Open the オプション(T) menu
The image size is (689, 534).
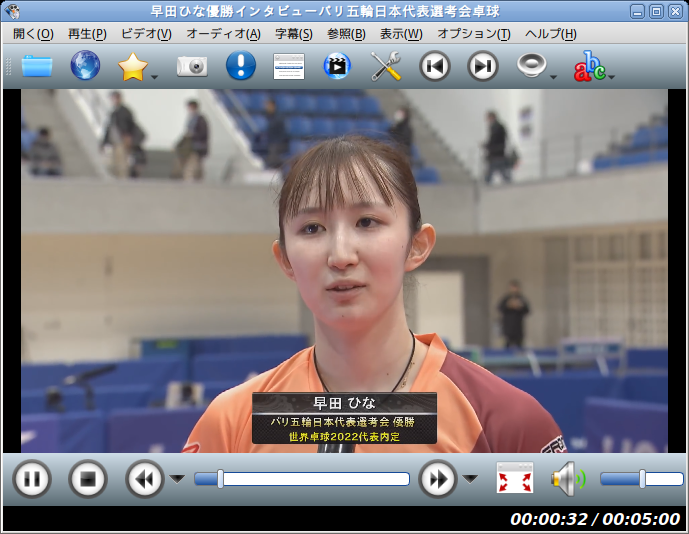coord(474,34)
